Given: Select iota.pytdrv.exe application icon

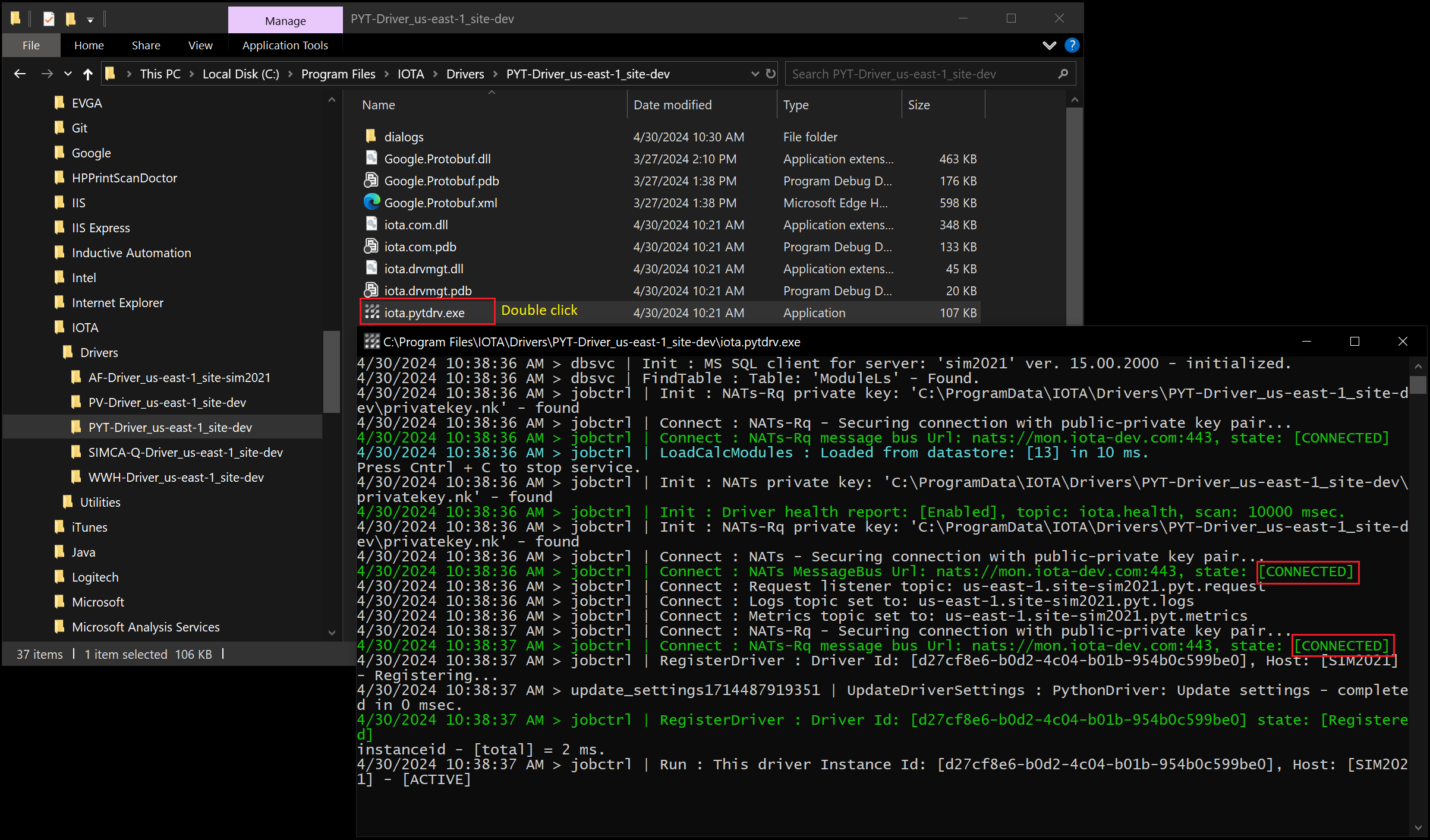Looking at the screenshot, I should [372, 312].
